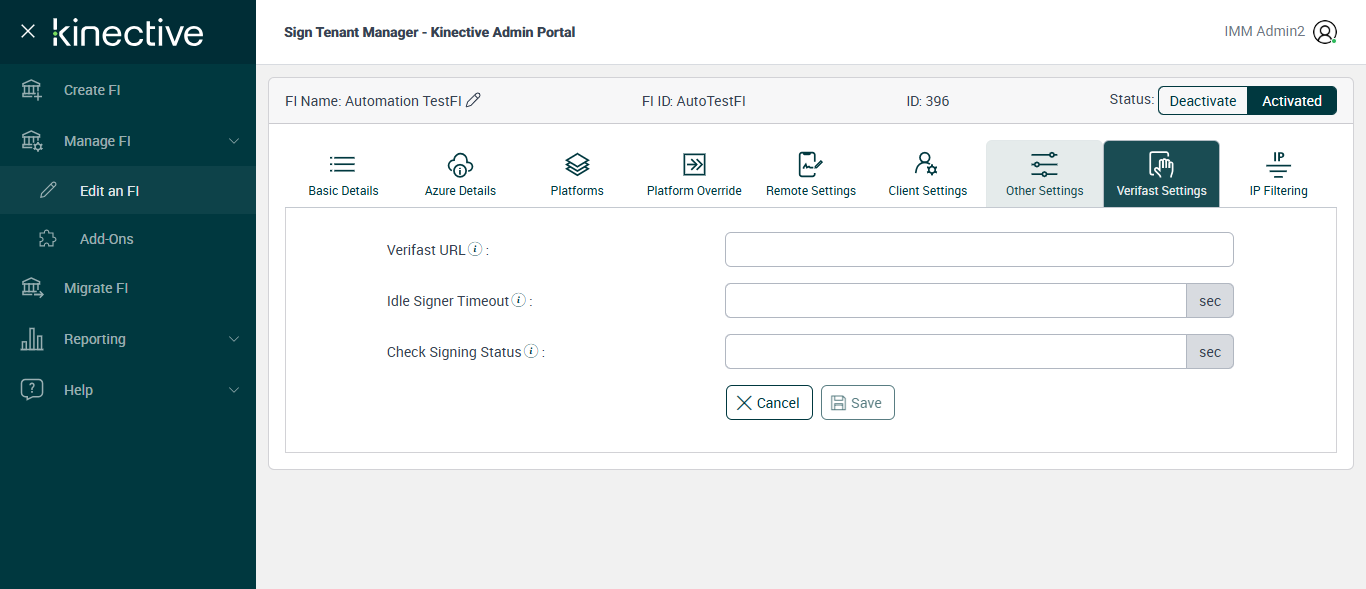Open the Azure Details cloud tab

point(460,174)
